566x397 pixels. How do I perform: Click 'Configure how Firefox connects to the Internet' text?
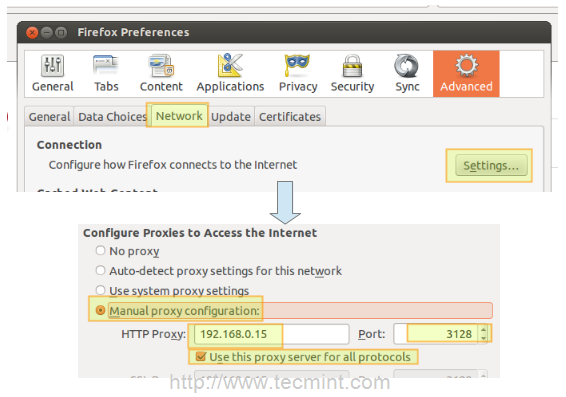pyautogui.click(x=173, y=165)
